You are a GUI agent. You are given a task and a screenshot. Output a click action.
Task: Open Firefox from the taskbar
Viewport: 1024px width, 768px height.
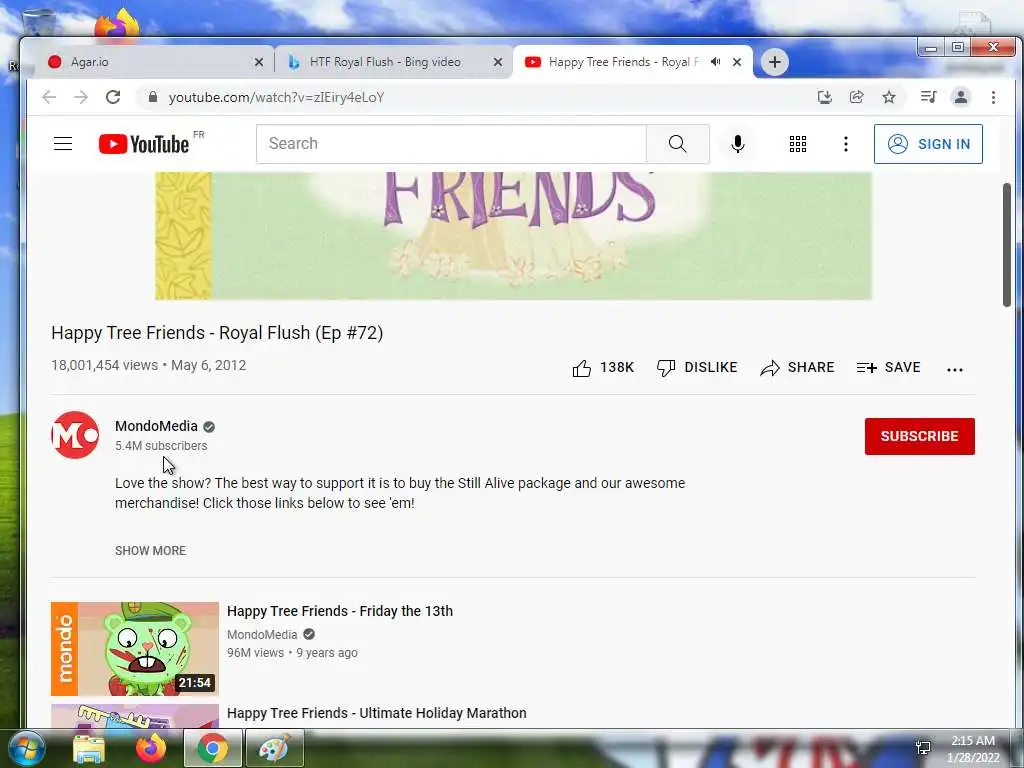pos(151,748)
